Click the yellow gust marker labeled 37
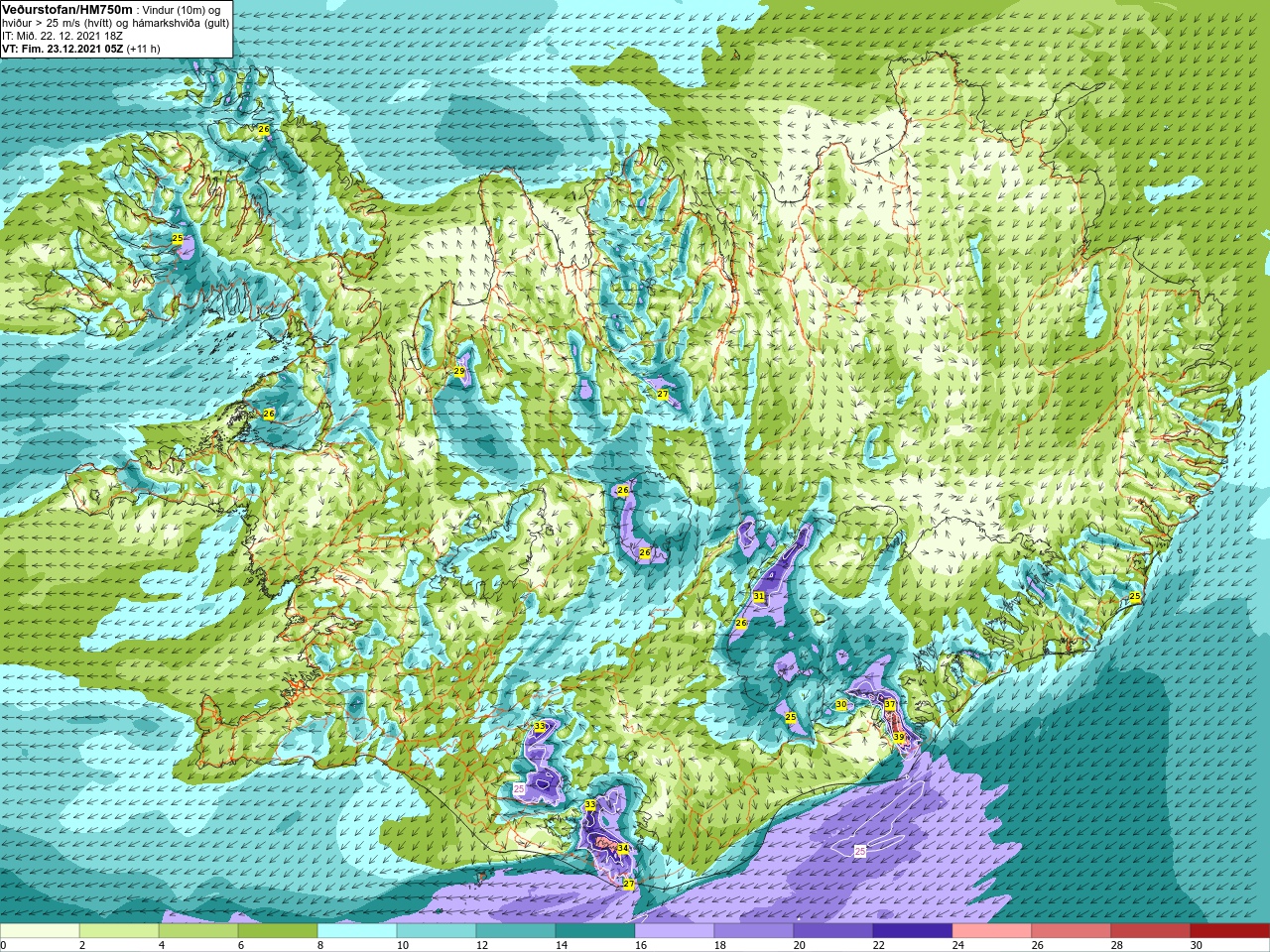Image resolution: width=1270 pixels, height=952 pixels. (890, 705)
